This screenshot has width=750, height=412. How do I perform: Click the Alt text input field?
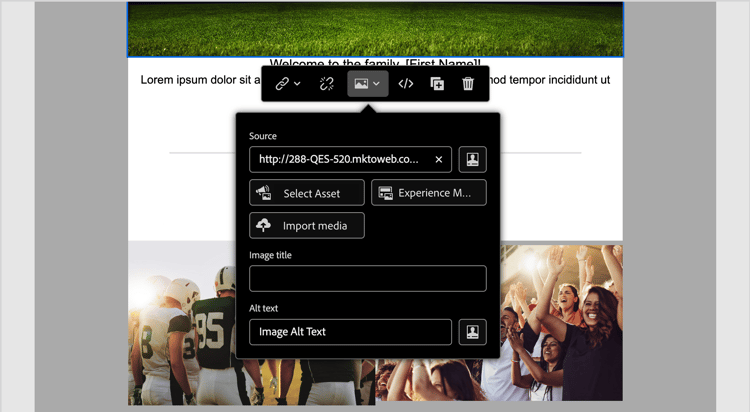350,332
